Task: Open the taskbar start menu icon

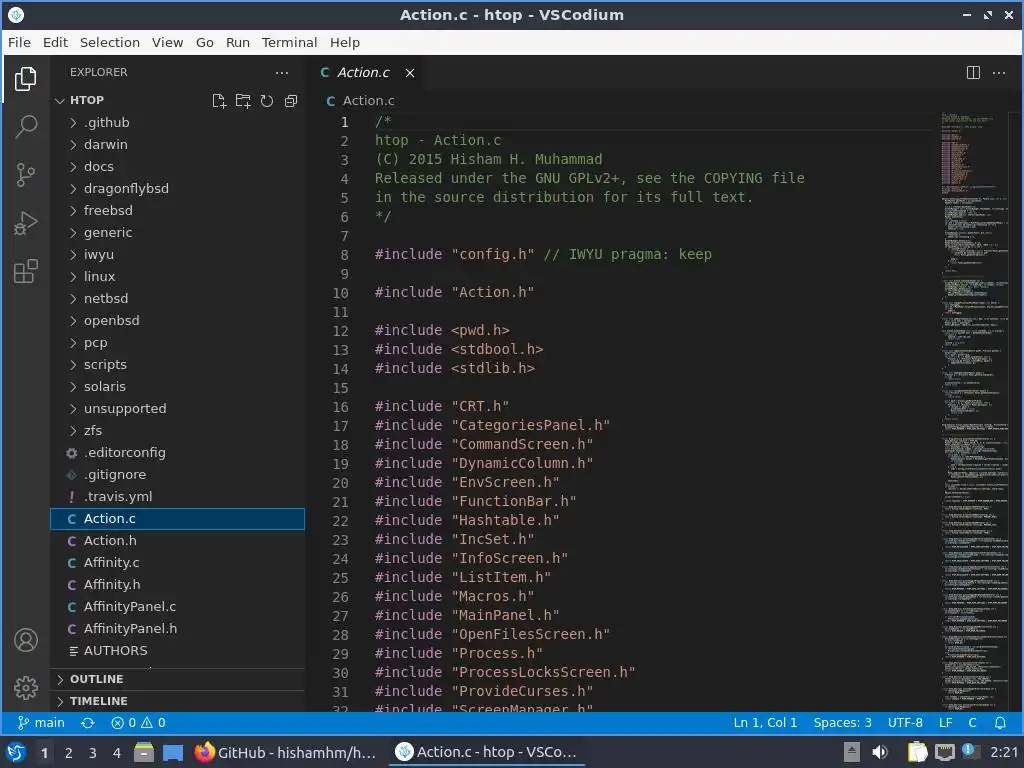Action: click(16, 752)
